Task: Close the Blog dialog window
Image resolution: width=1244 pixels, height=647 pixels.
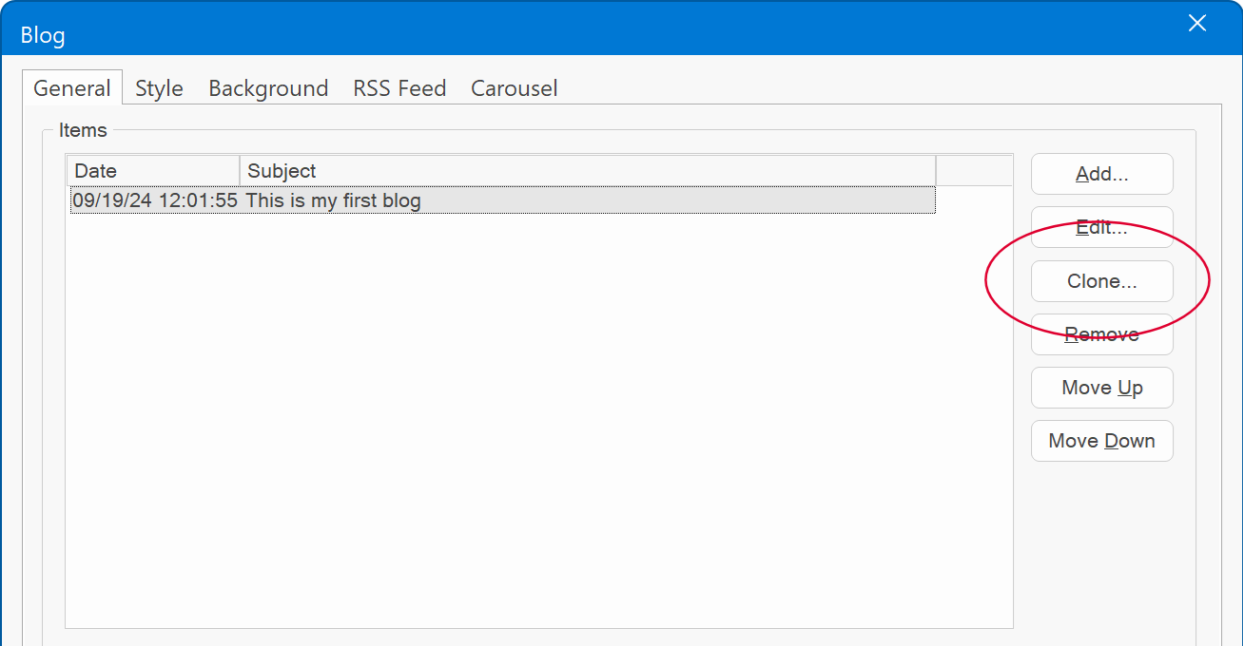Action: [x=1197, y=23]
